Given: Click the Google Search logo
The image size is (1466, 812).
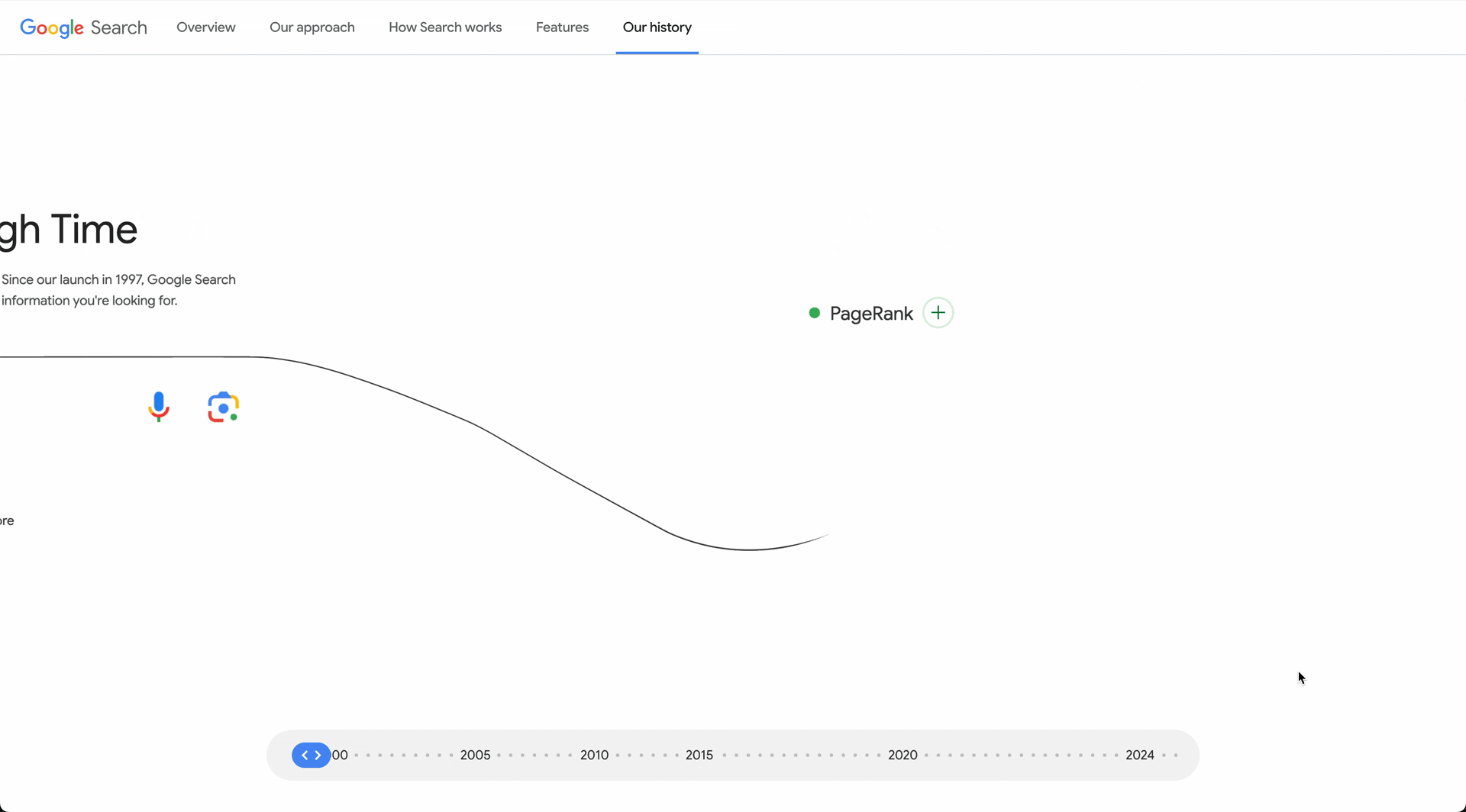Looking at the screenshot, I should pos(83,27).
